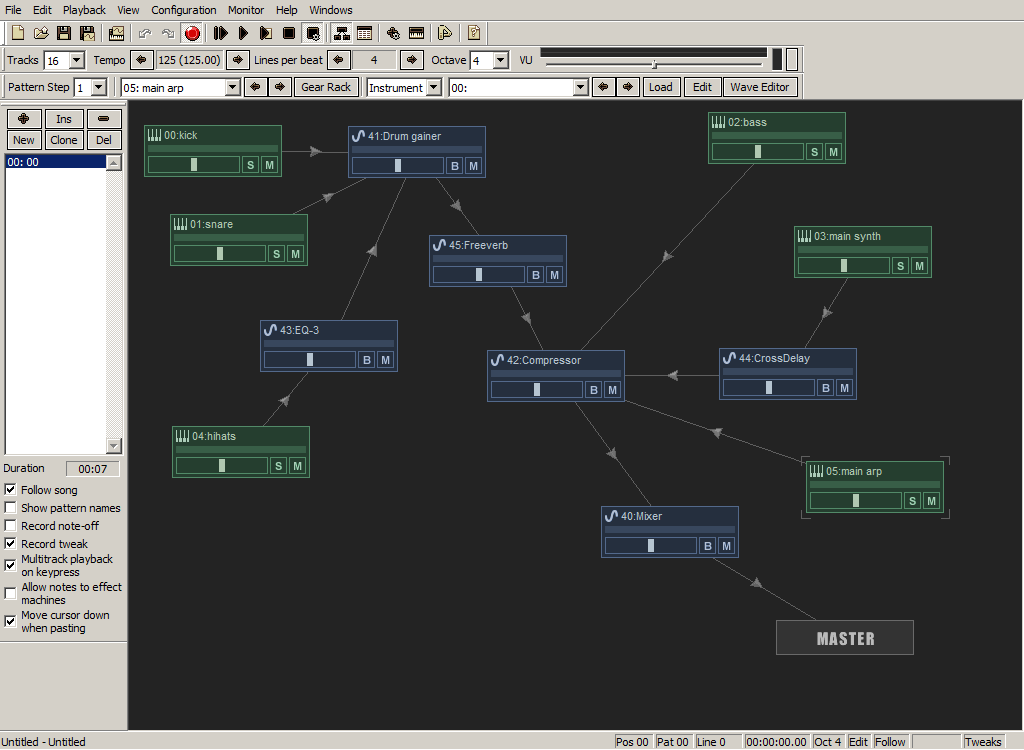
Task: Select next instrument arrow before Load
Action: pyautogui.click(x=628, y=87)
